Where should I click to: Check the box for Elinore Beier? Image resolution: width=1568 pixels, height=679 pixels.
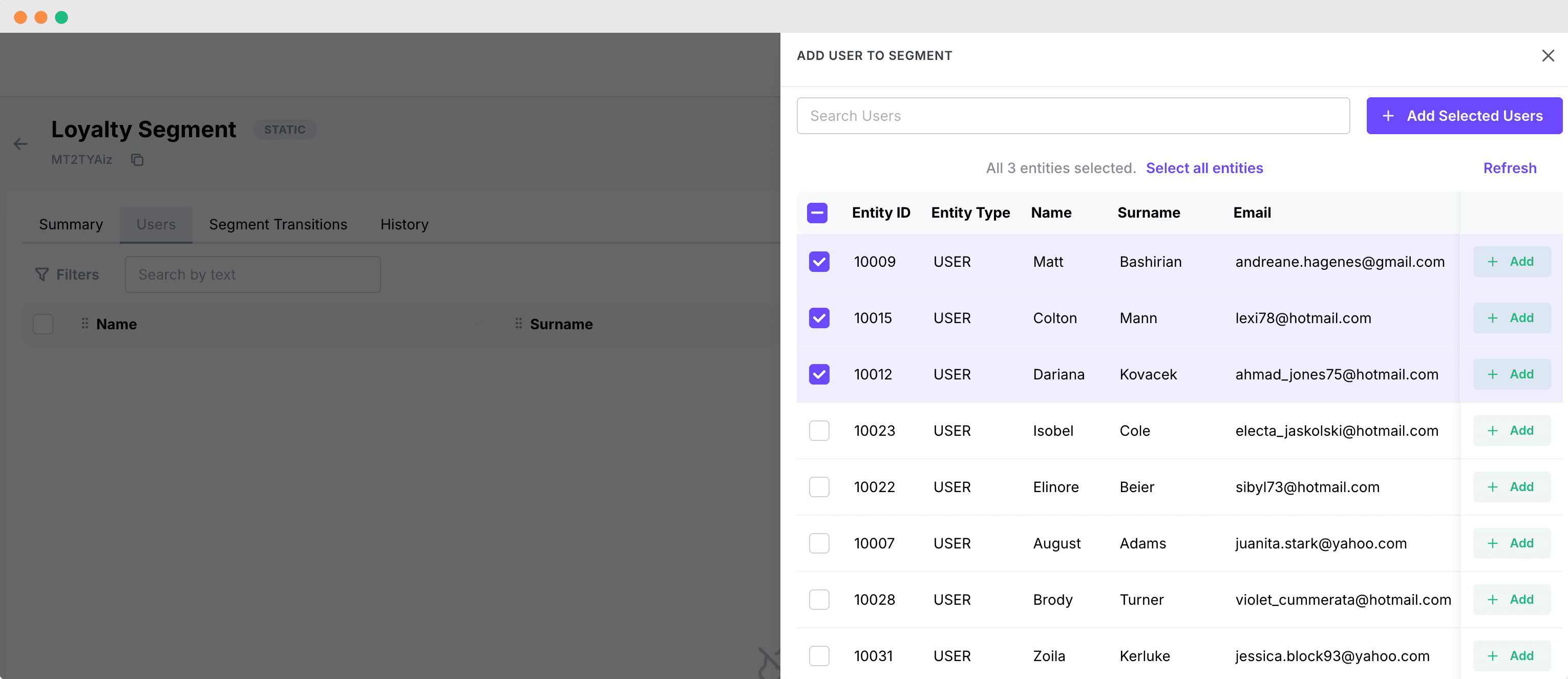click(x=819, y=487)
